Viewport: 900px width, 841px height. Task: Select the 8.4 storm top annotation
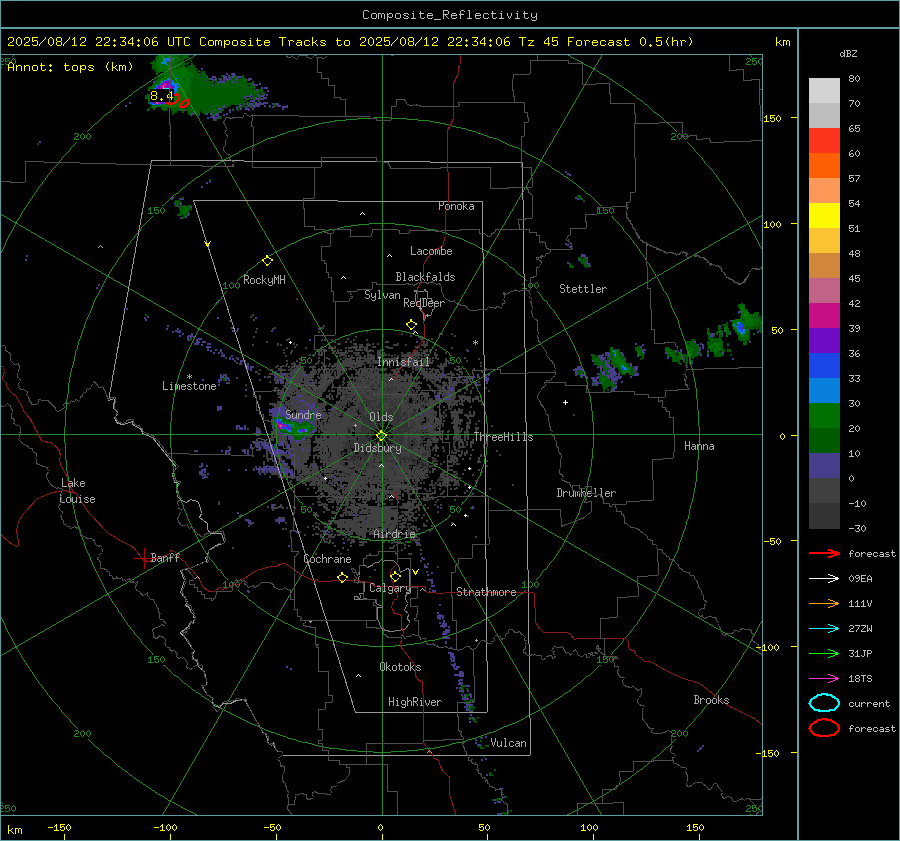pos(162,96)
